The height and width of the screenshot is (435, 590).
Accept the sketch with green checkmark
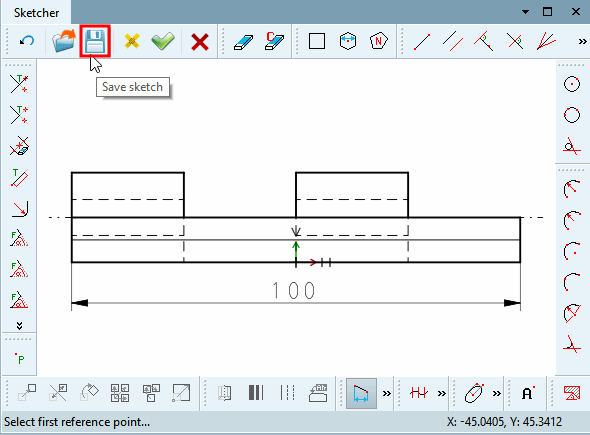coord(163,41)
